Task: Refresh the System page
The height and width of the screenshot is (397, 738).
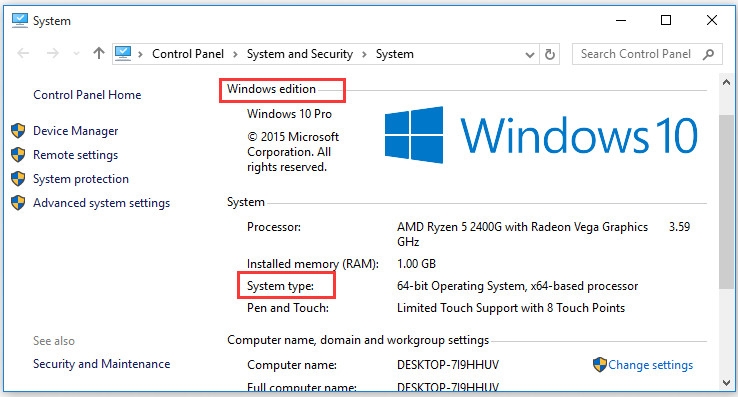Action: [549, 55]
